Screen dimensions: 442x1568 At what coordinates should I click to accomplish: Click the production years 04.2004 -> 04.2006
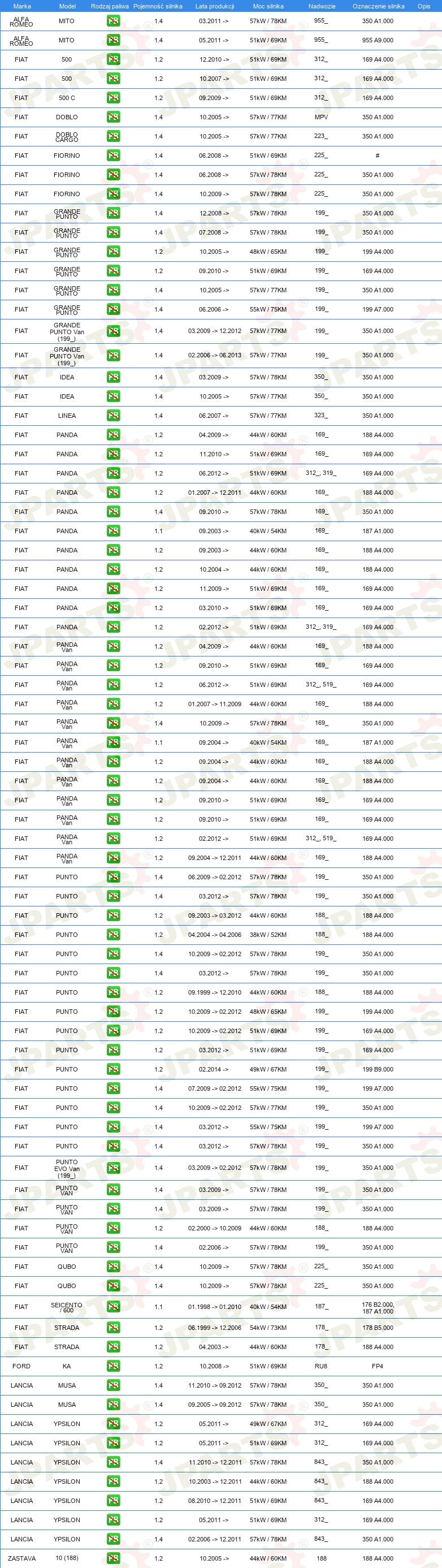pyautogui.click(x=214, y=935)
